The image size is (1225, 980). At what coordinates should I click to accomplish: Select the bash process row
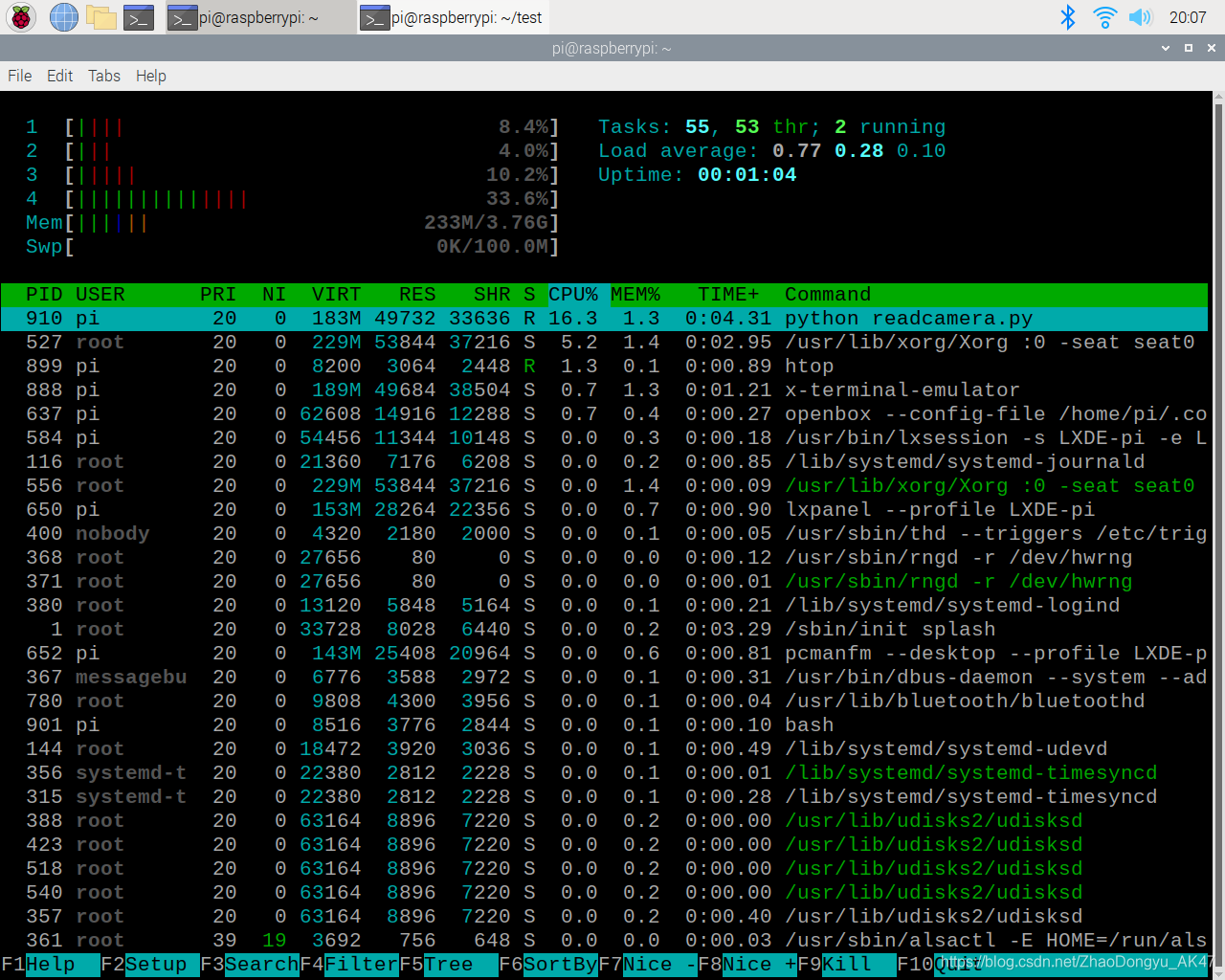(x=604, y=725)
